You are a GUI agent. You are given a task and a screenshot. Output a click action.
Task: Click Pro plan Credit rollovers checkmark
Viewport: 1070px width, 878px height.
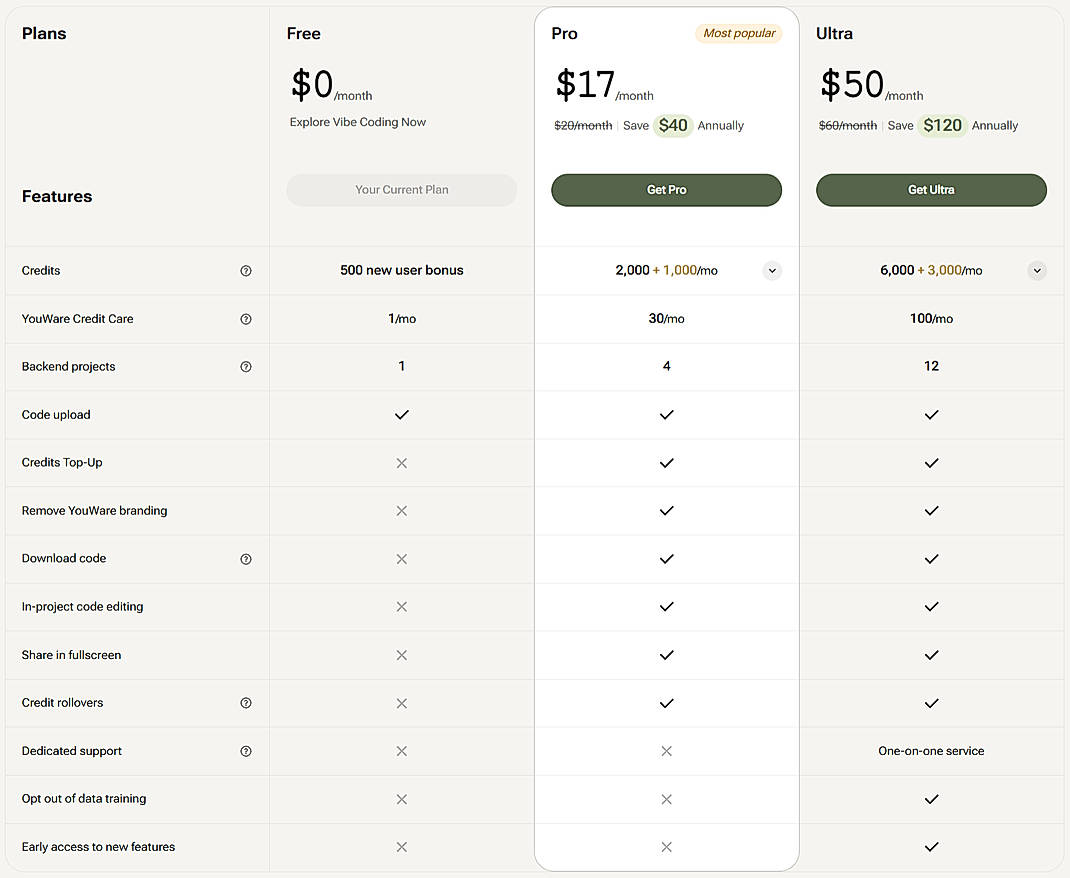(667, 703)
